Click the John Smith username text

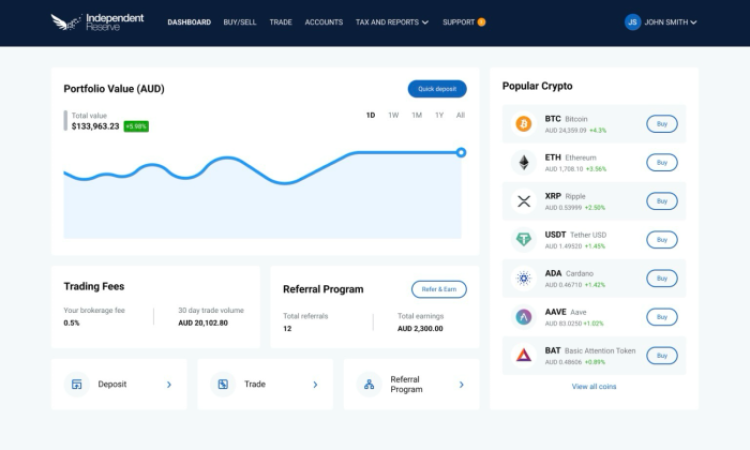666,22
